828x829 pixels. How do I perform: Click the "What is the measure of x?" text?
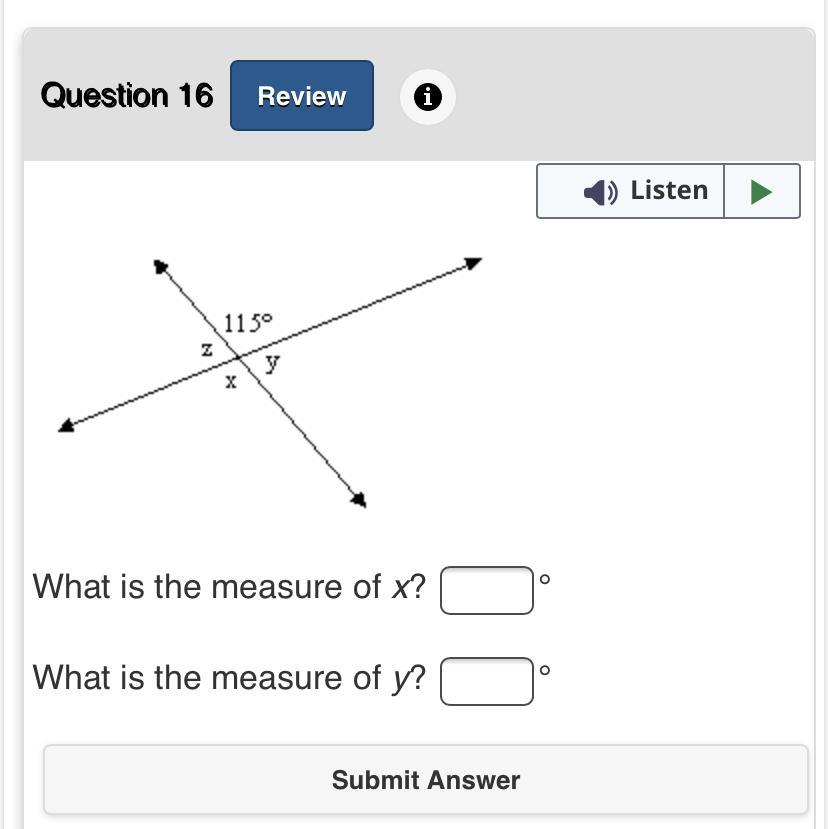click(229, 587)
